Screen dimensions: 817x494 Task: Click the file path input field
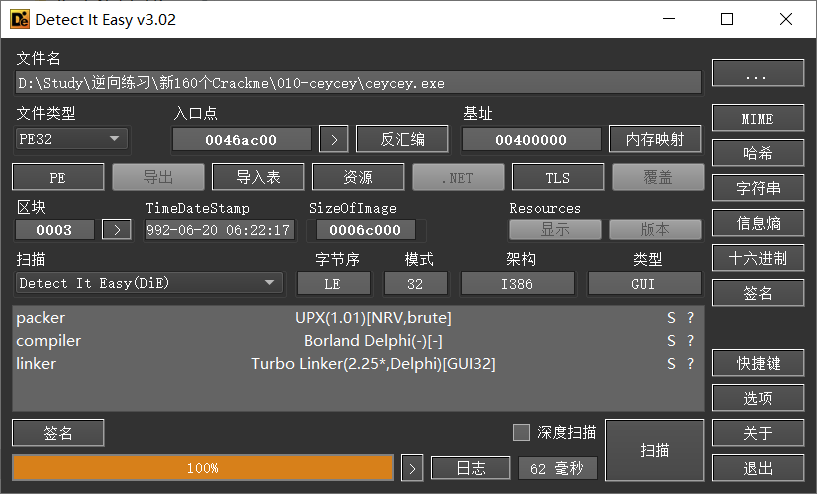point(358,83)
